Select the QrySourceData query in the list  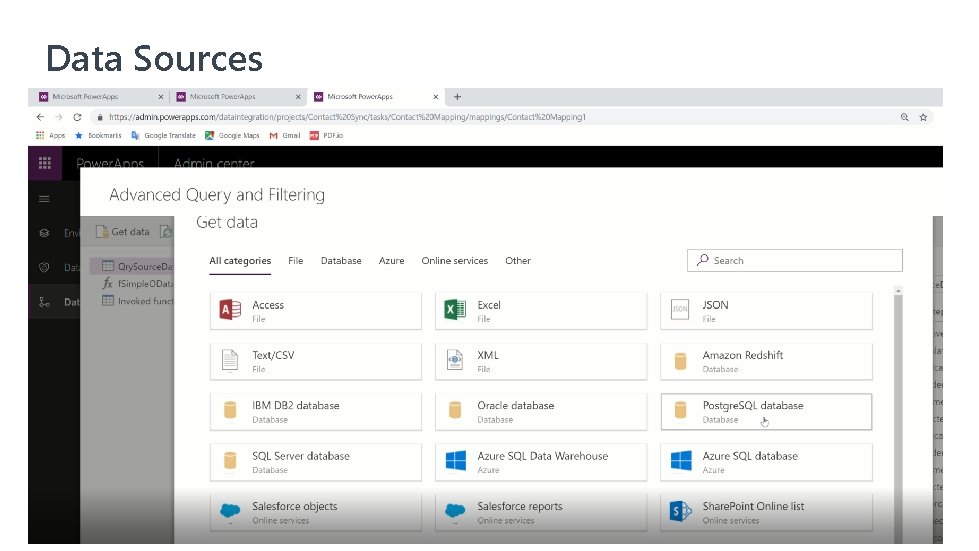138,267
